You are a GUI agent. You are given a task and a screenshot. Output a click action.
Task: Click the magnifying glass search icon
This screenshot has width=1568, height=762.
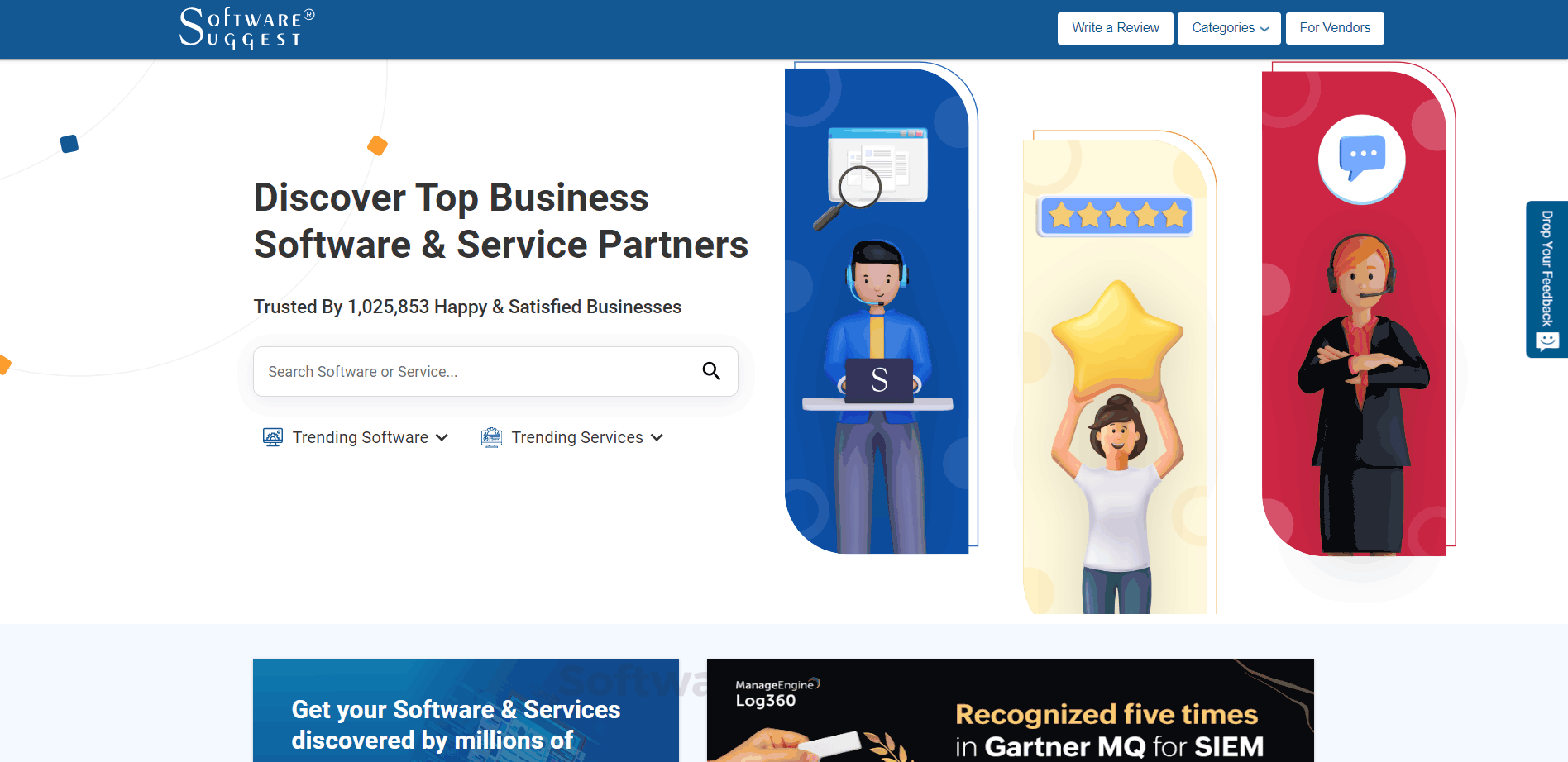[x=711, y=371]
